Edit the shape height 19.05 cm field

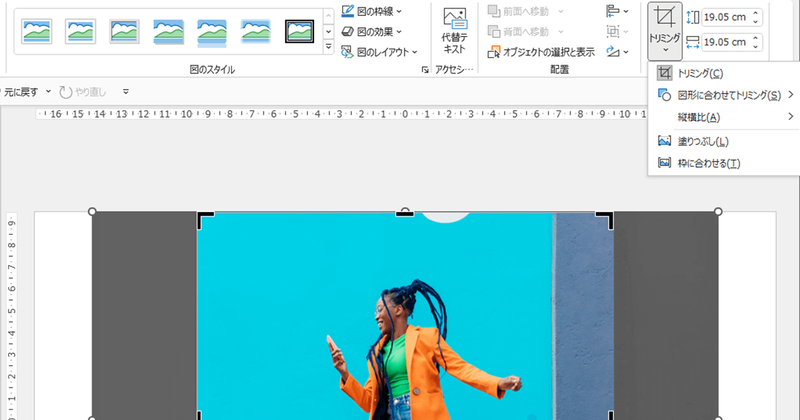pos(725,17)
